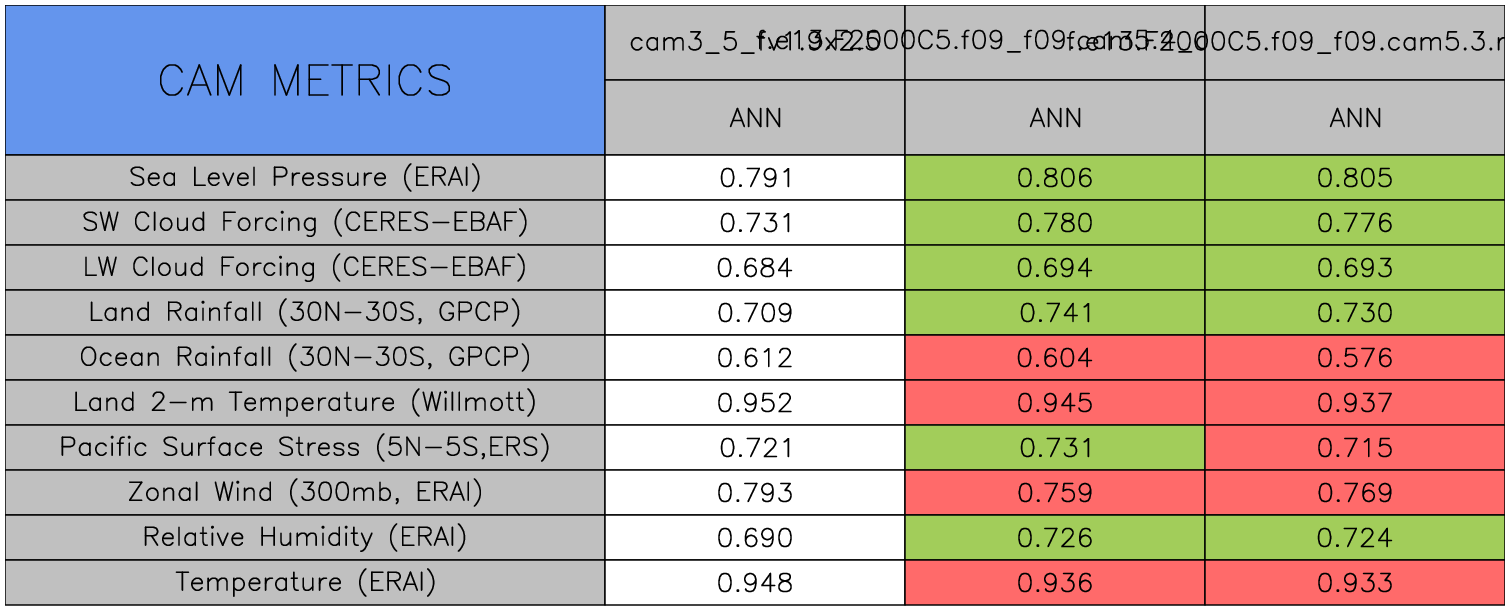Click the SW Cloud Forcing (CERES-EBAF) label
The image size is (1510, 611).
tap(305, 223)
